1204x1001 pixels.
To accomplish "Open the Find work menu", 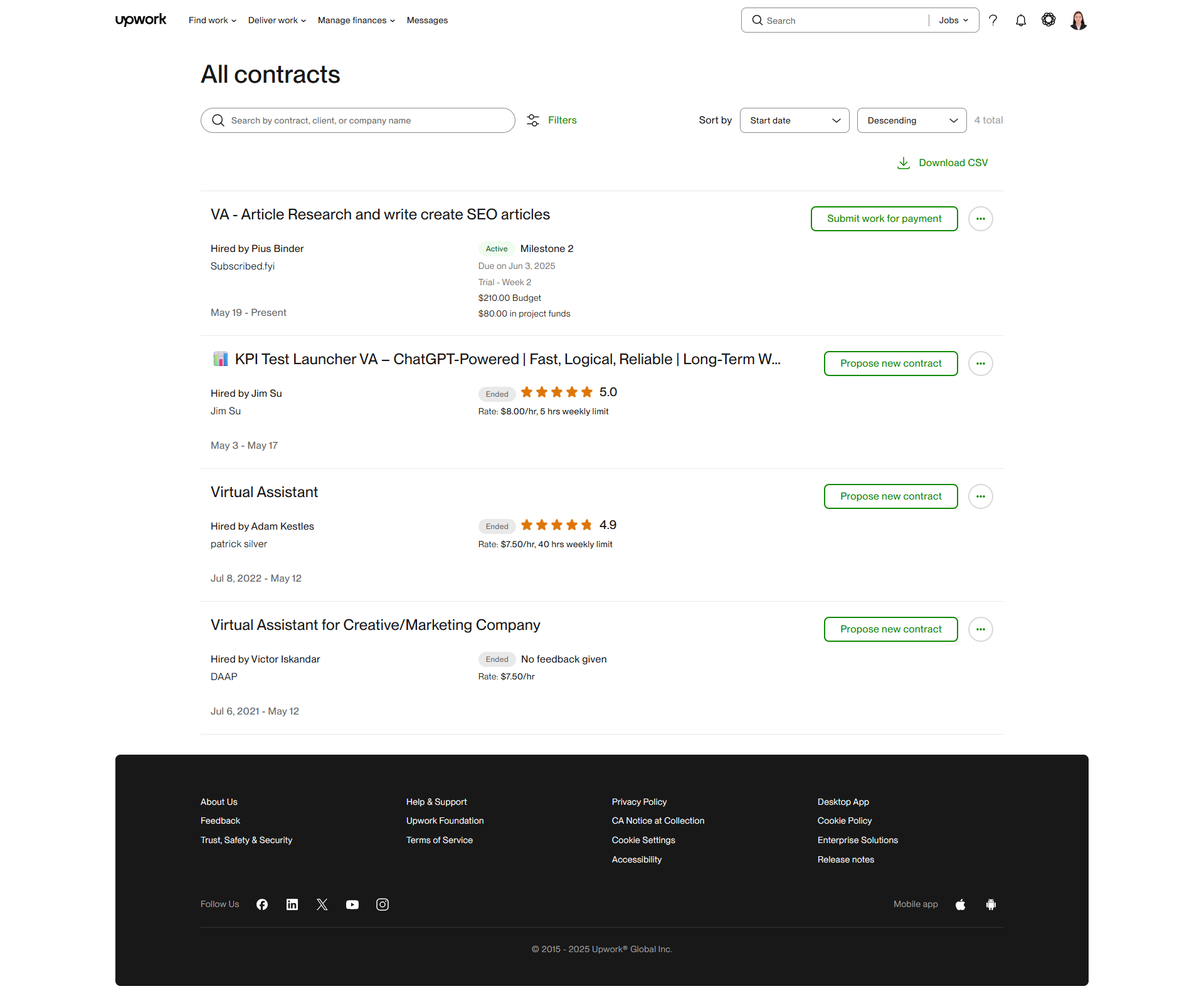I will coord(213,21).
